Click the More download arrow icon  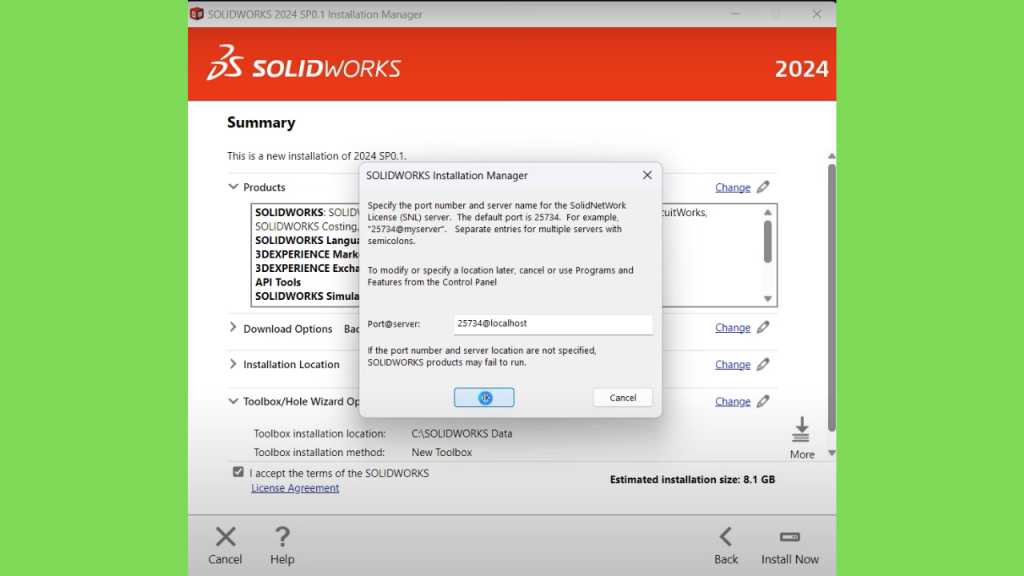point(801,430)
